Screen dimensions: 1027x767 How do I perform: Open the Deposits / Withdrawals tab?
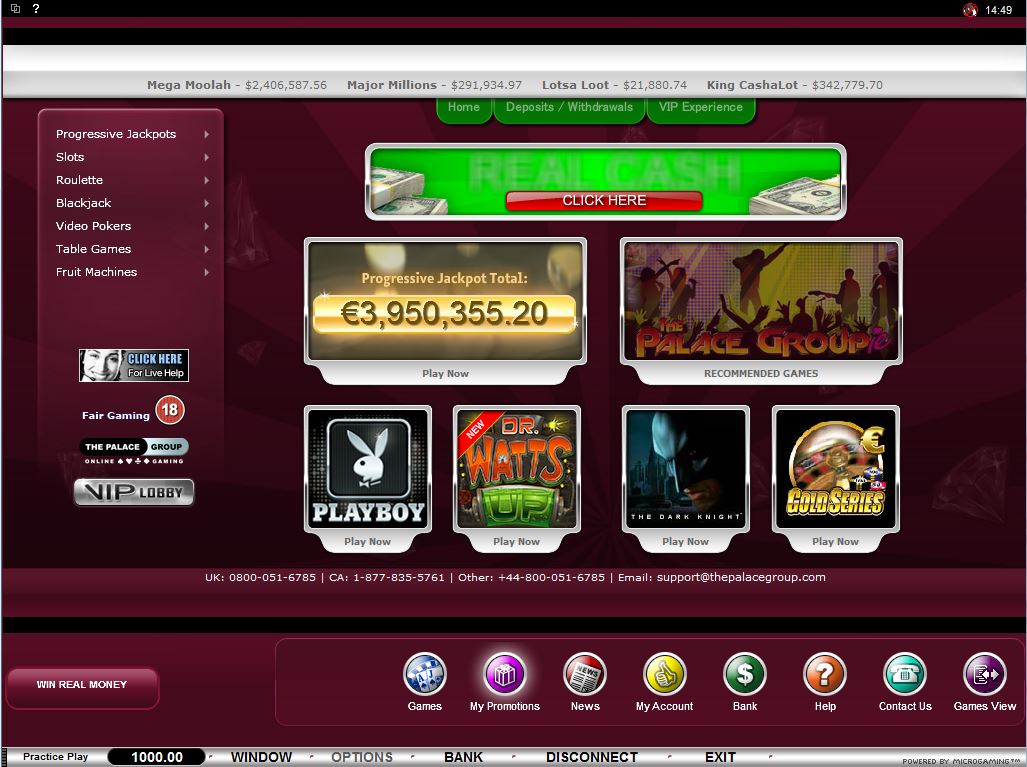569,108
